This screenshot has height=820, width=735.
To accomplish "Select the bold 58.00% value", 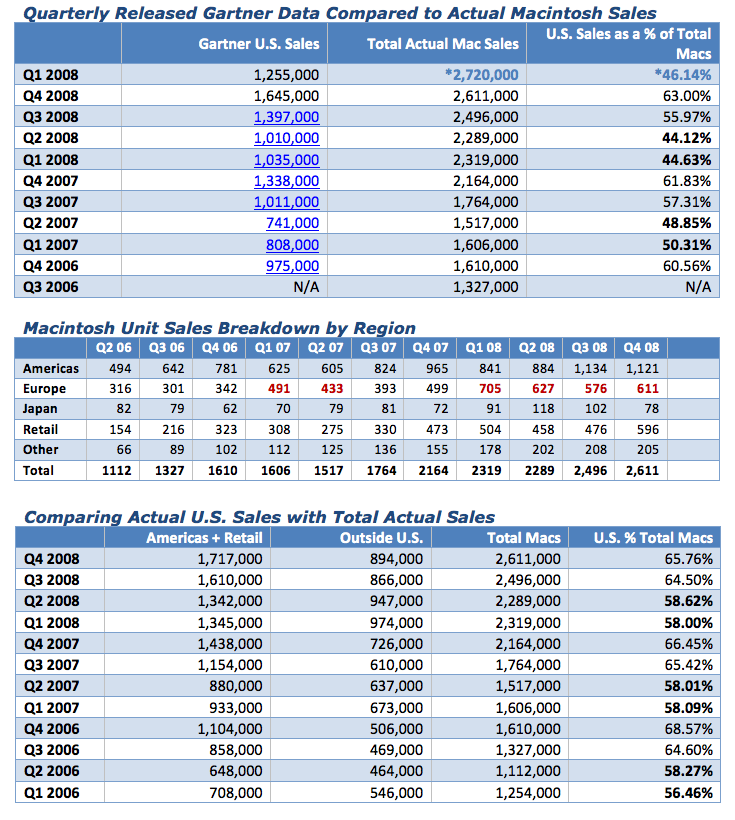I will coord(688,623).
